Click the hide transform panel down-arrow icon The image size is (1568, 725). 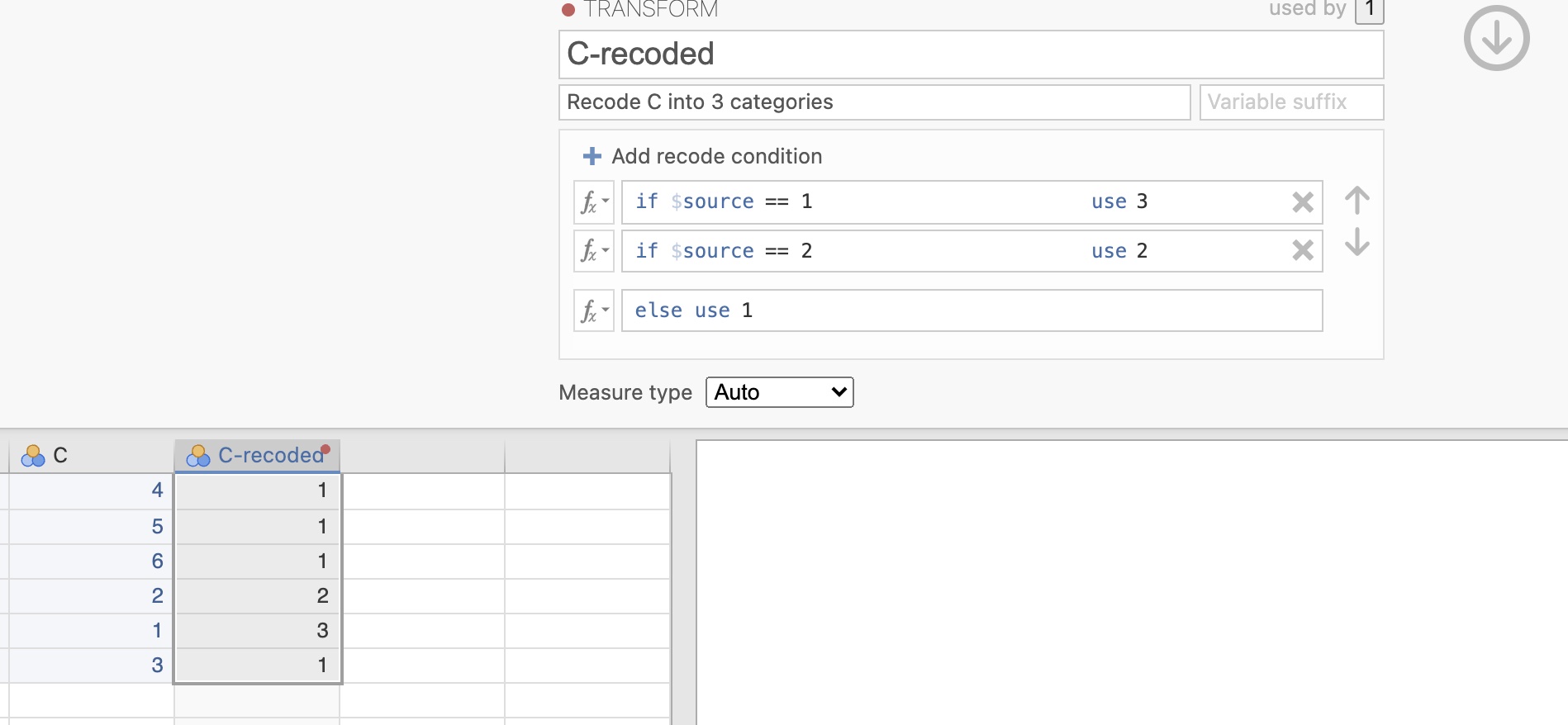pyautogui.click(x=1496, y=39)
